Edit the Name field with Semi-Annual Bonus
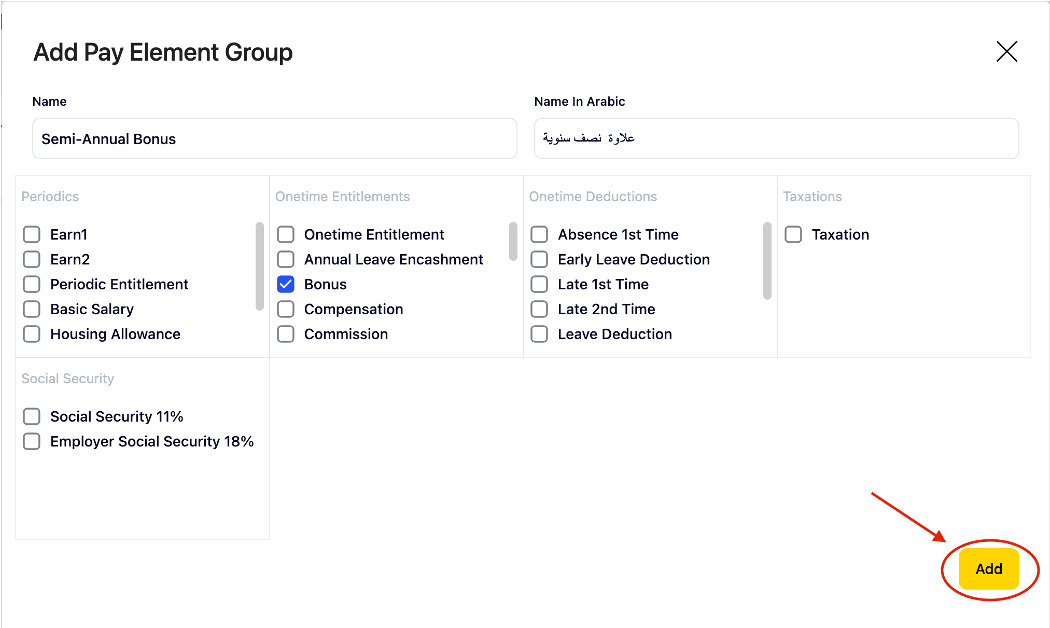Image resolution: width=1050 pixels, height=628 pixels. coord(274,139)
